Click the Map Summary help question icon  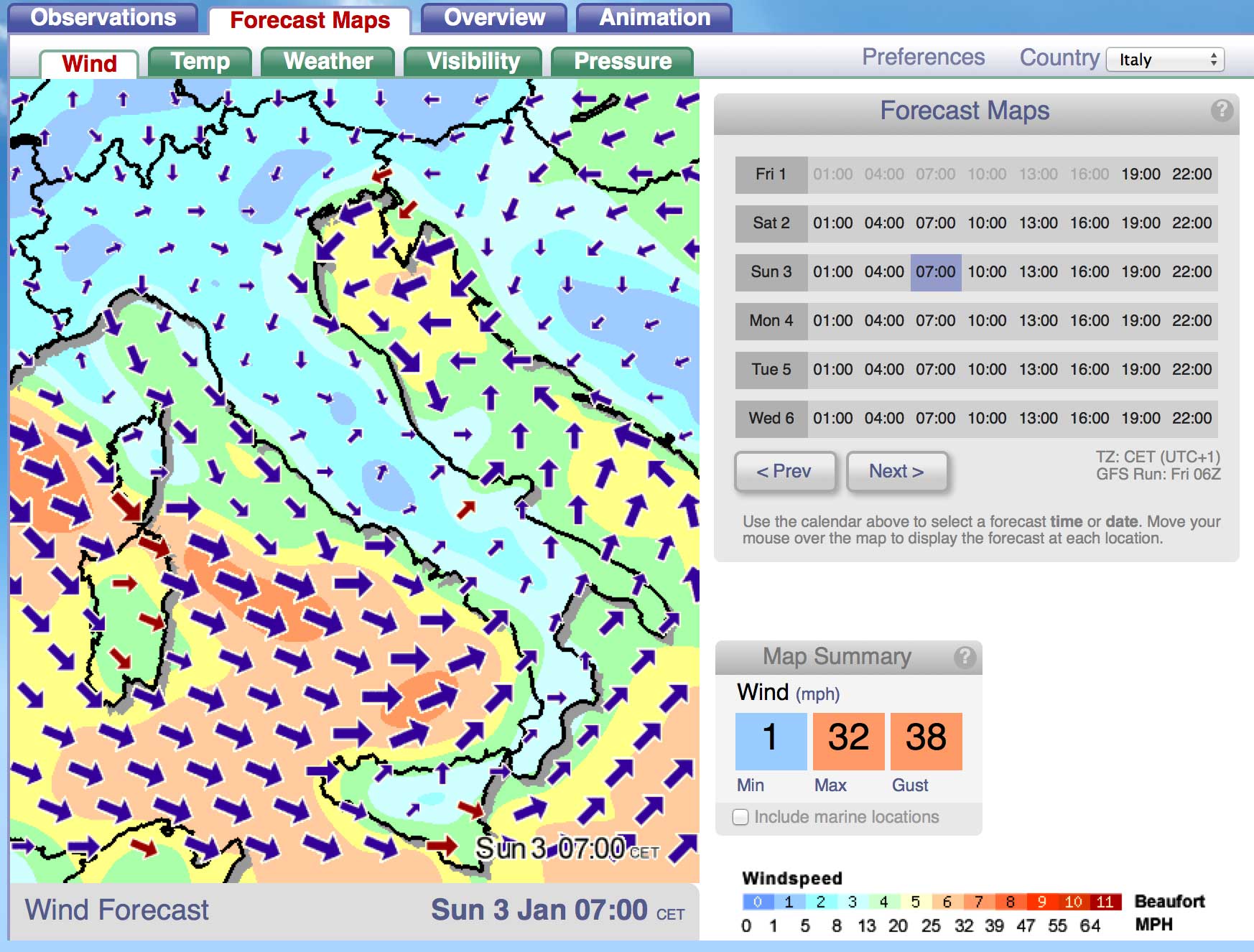coord(965,657)
